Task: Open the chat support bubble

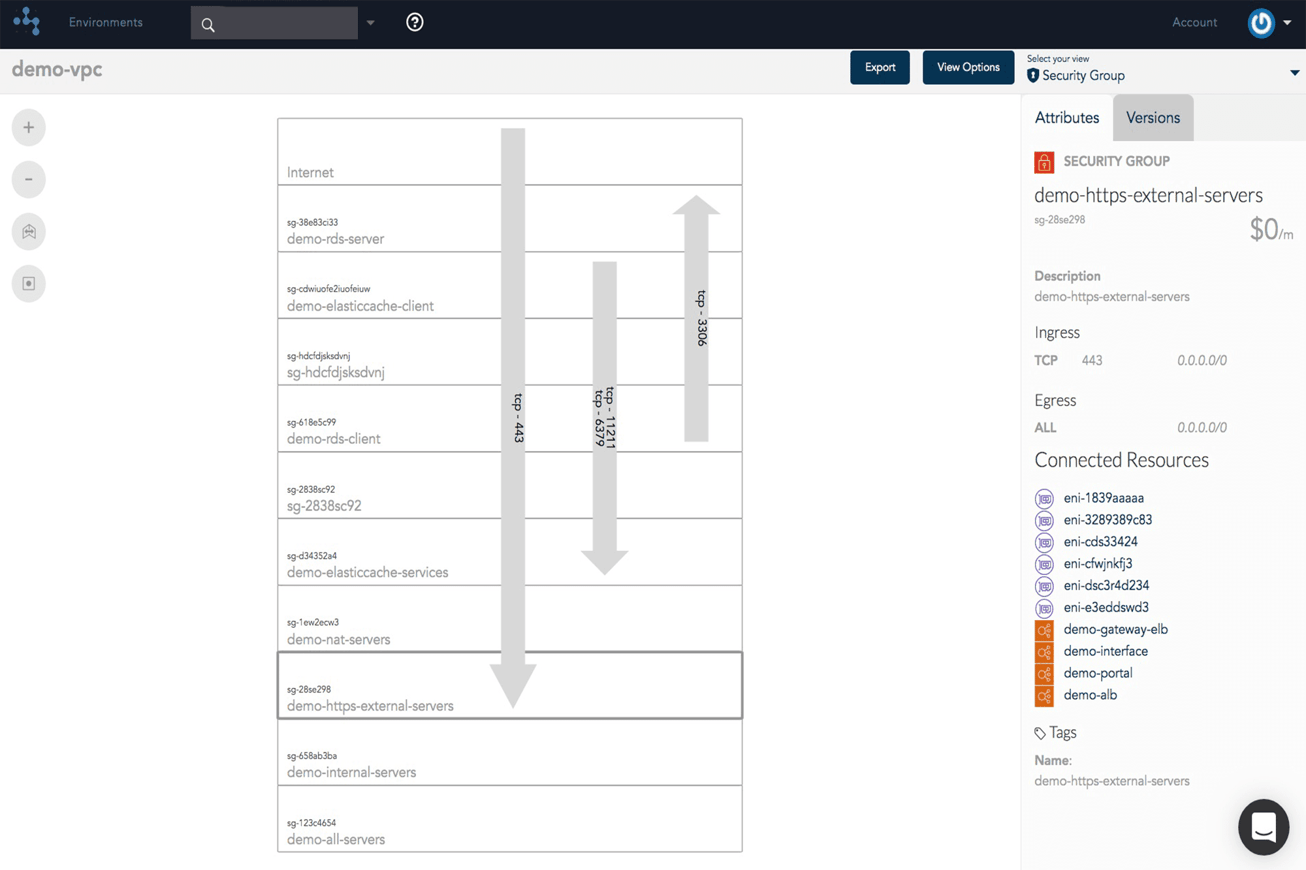Action: (x=1263, y=827)
